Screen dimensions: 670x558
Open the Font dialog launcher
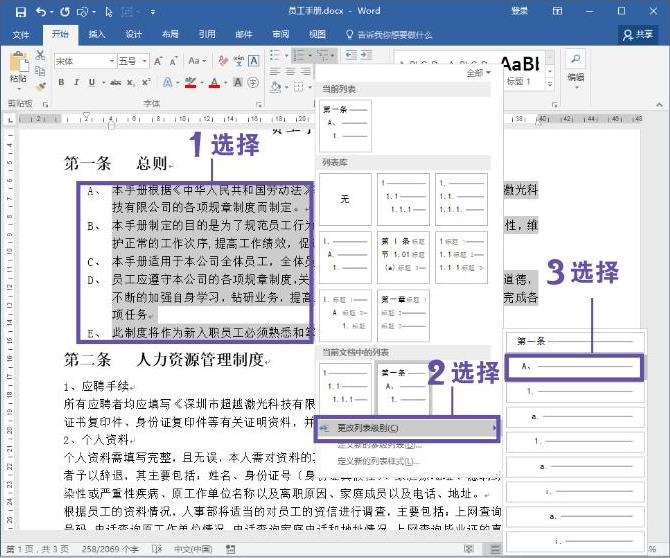(259, 104)
